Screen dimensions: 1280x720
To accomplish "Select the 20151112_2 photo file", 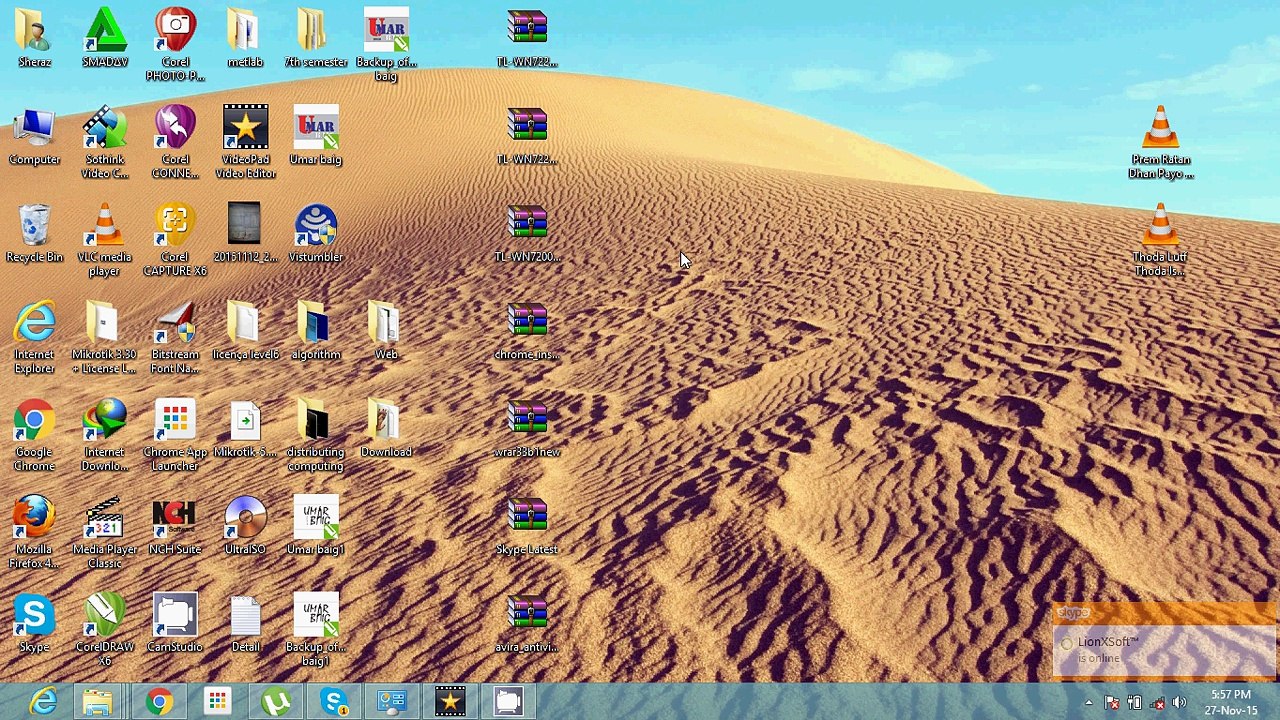I will click(x=245, y=234).
